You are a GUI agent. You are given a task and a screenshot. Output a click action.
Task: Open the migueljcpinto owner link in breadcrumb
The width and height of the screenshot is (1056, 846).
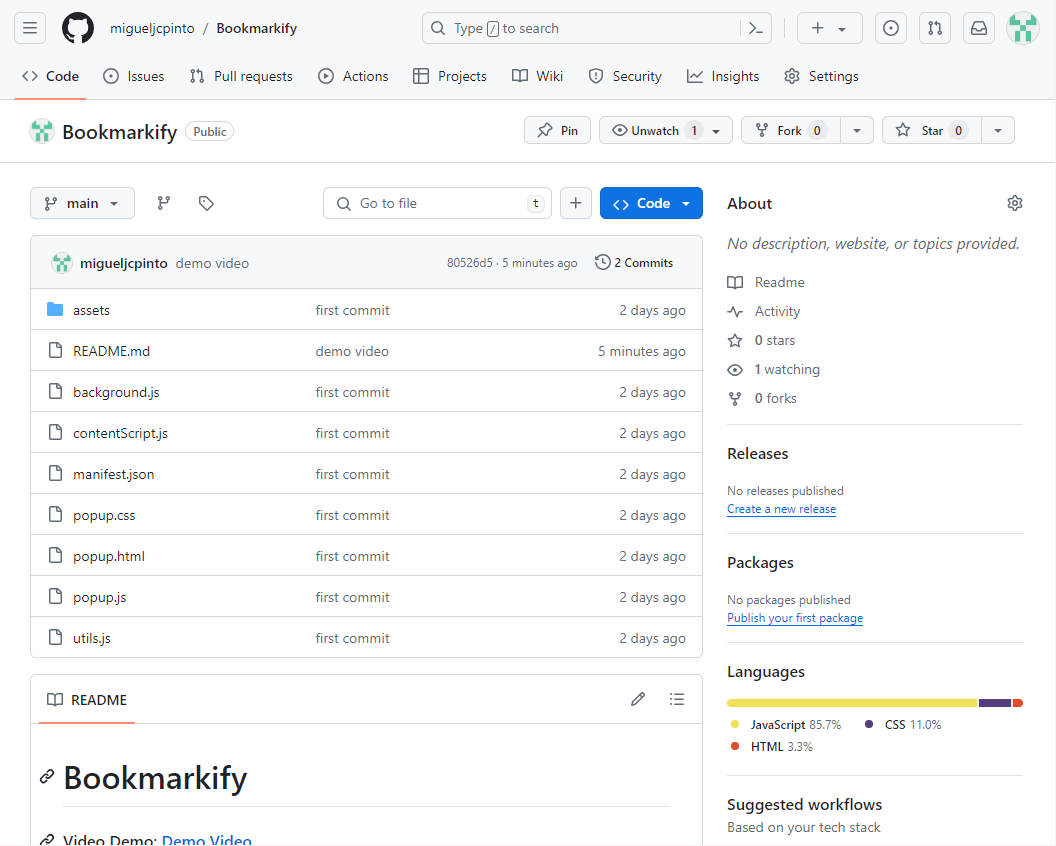click(152, 28)
